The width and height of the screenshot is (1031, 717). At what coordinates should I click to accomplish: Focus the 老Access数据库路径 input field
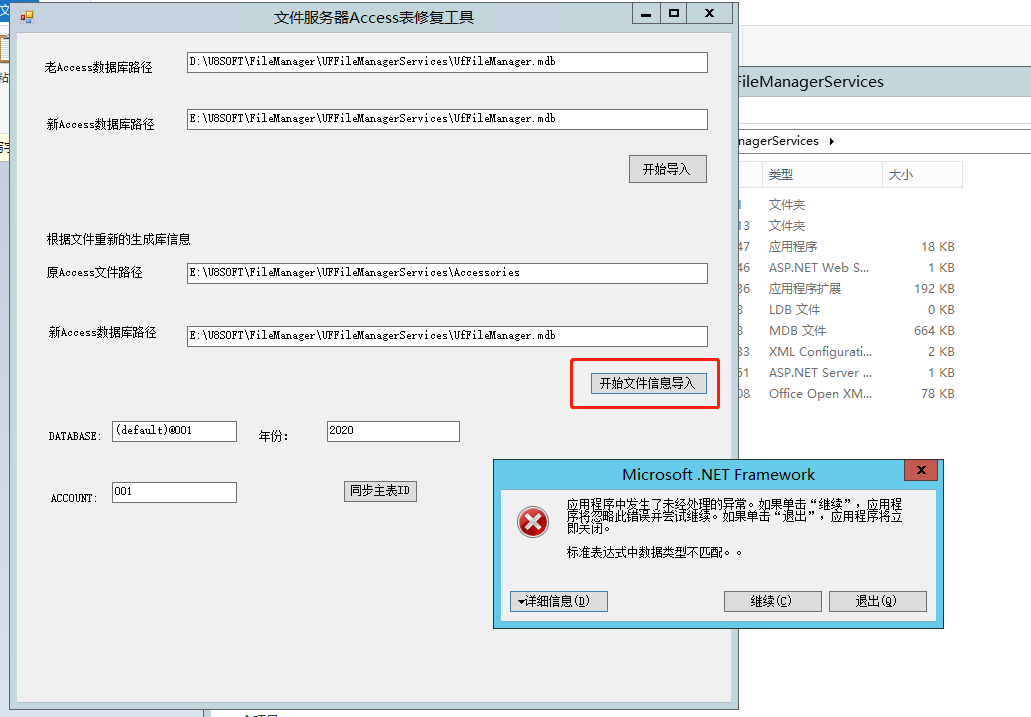[x=447, y=62]
